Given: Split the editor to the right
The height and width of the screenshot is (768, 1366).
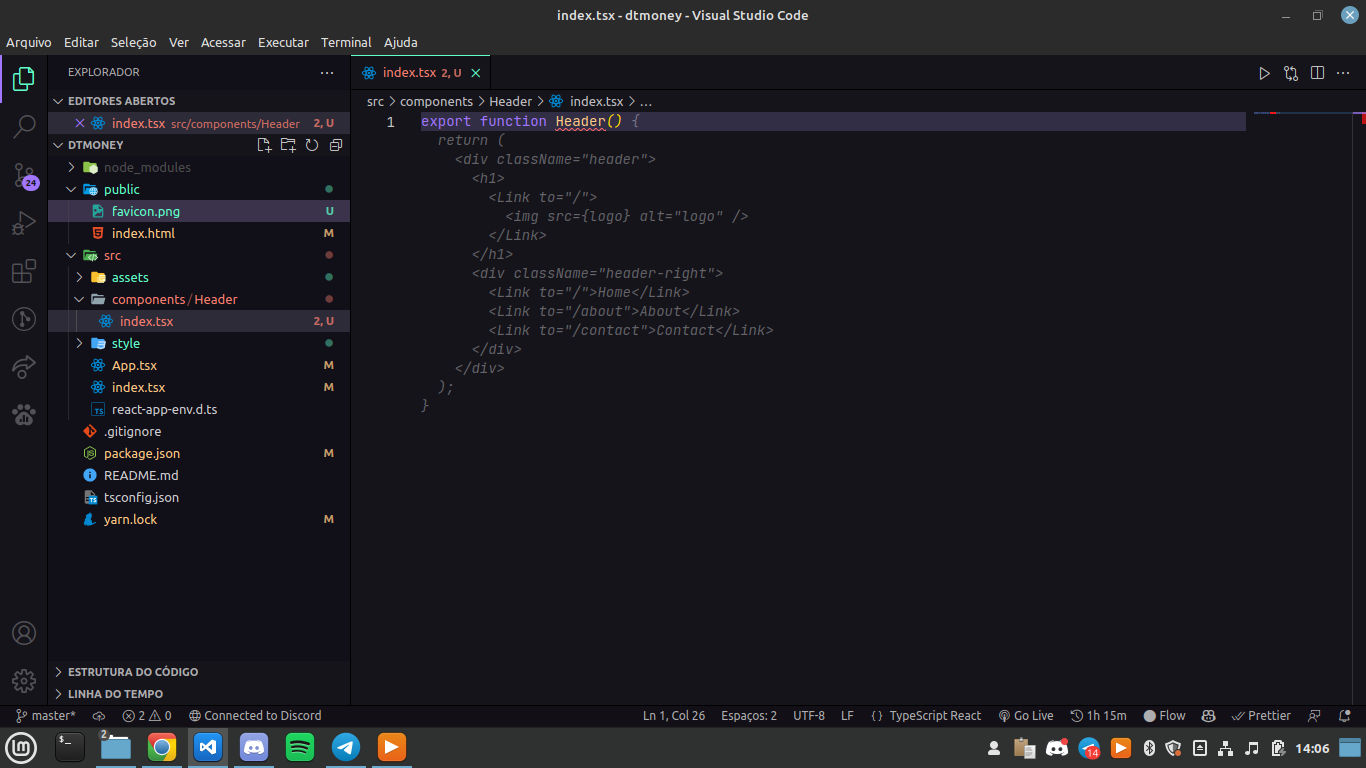Looking at the screenshot, I should (x=1318, y=73).
